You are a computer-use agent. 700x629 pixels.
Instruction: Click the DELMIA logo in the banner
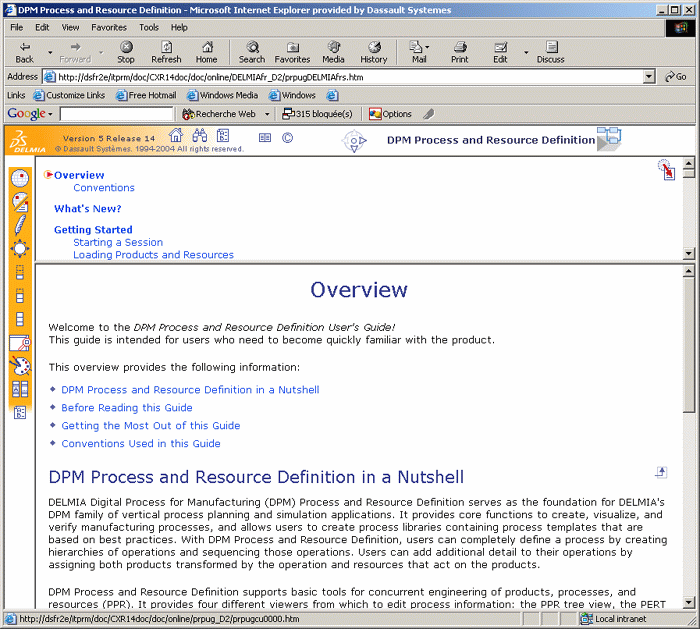coord(28,141)
